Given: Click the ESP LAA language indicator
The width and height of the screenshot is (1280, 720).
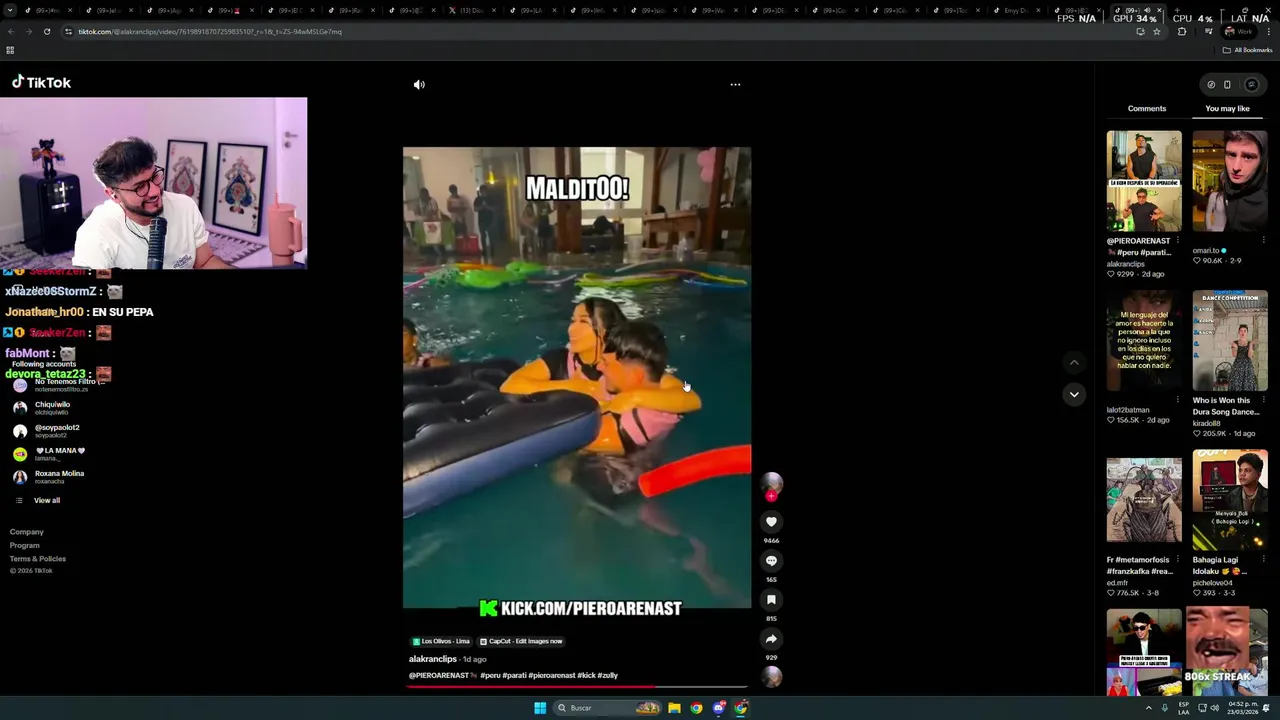Looking at the screenshot, I should [1184, 708].
